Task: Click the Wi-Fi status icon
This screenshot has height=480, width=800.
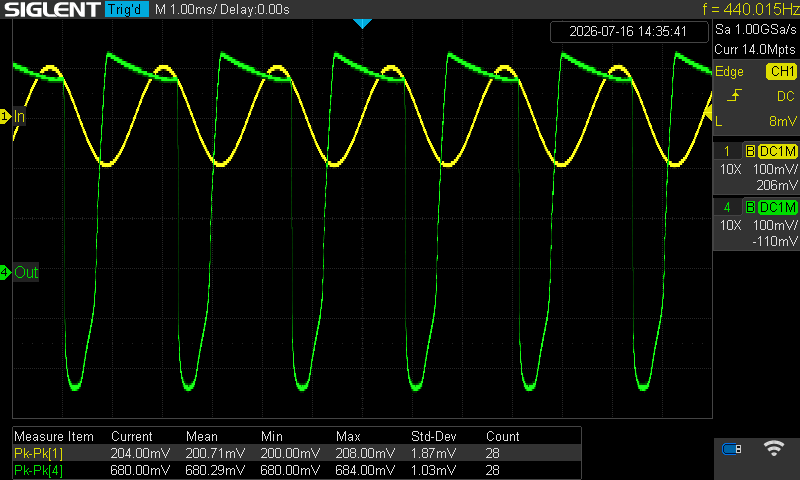Action: point(773,448)
